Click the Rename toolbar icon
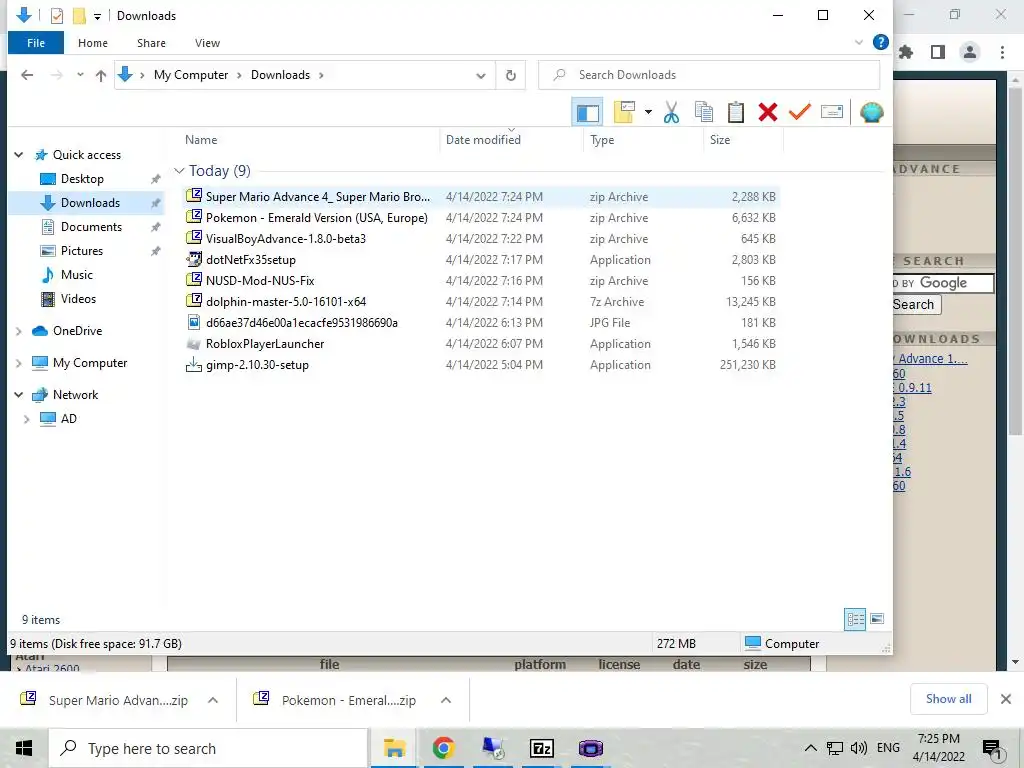This screenshot has height=768, width=1024. pyautogui.click(x=832, y=112)
